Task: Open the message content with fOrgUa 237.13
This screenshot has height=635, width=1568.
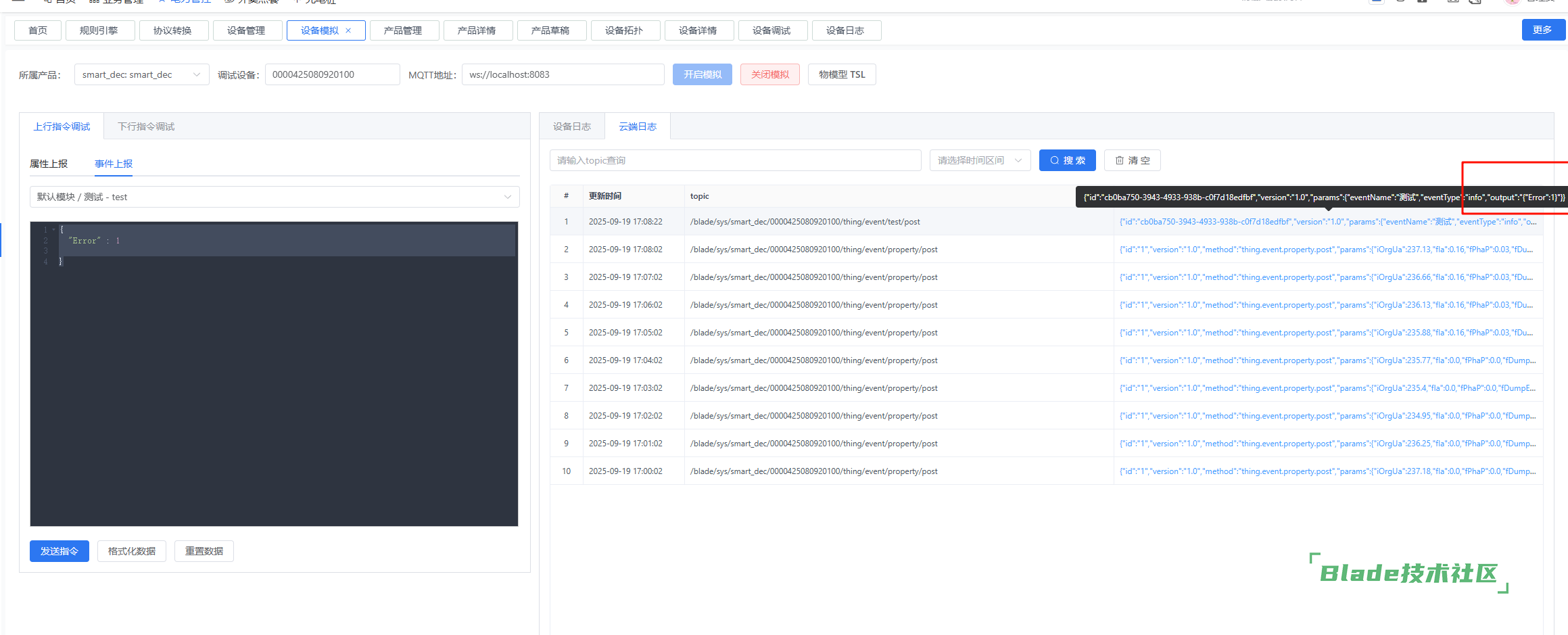Action: coord(1327,250)
